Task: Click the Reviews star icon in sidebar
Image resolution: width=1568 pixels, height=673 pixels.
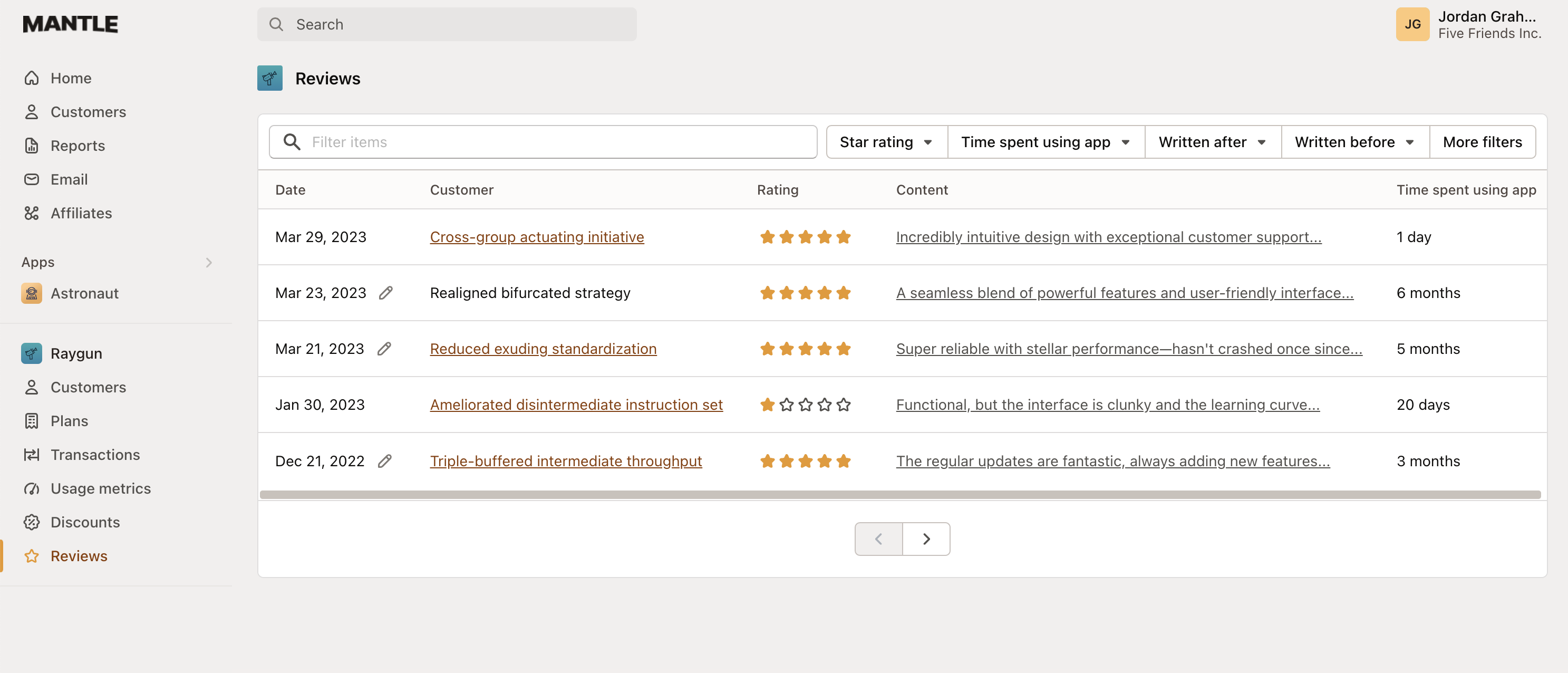Action: pyautogui.click(x=32, y=555)
